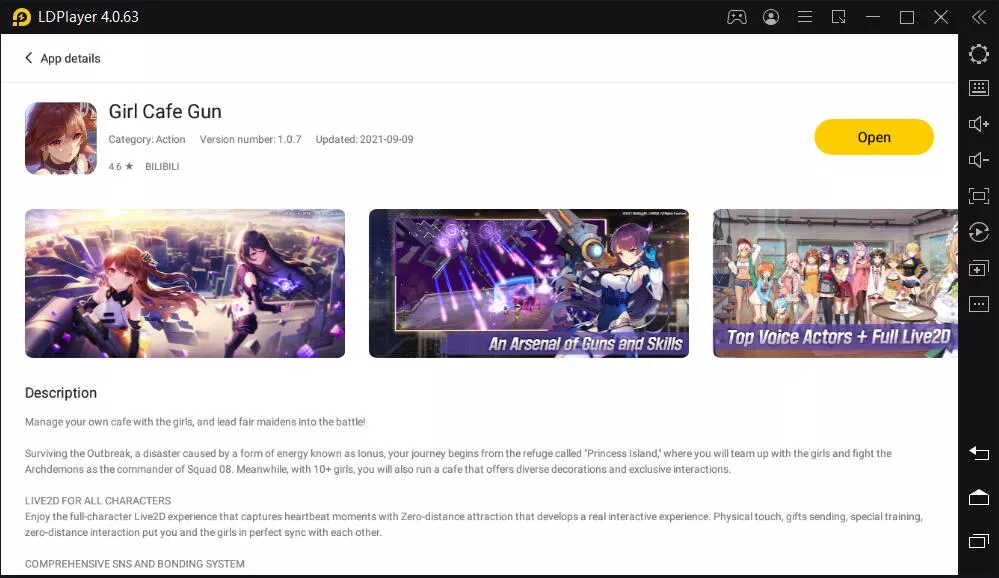The height and width of the screenshot is (578, 999).
Task: View the Arsenal of Guns and Skills screenshot
Action: point(529,284)
